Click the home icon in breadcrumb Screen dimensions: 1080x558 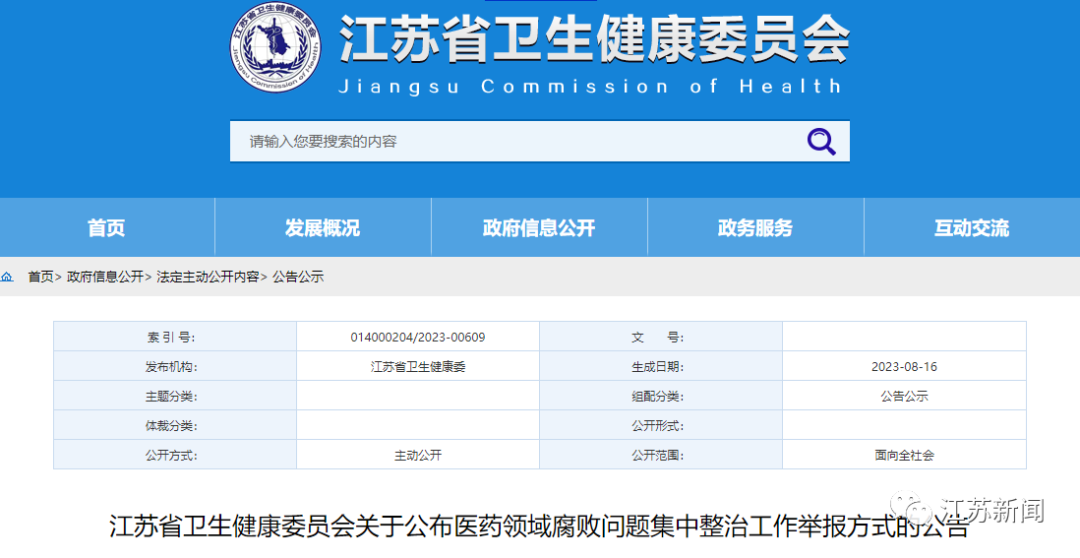click(8, 277)
